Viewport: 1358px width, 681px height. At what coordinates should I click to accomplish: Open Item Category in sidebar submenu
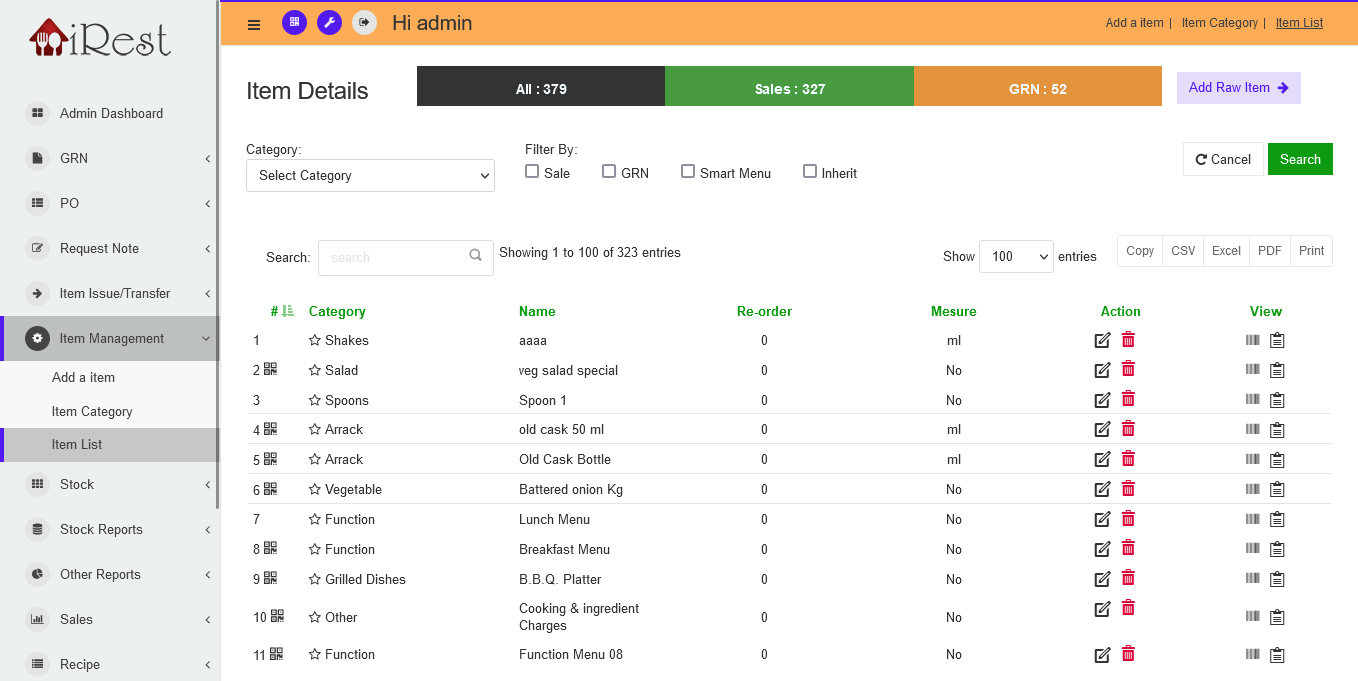tap(92, 411)
